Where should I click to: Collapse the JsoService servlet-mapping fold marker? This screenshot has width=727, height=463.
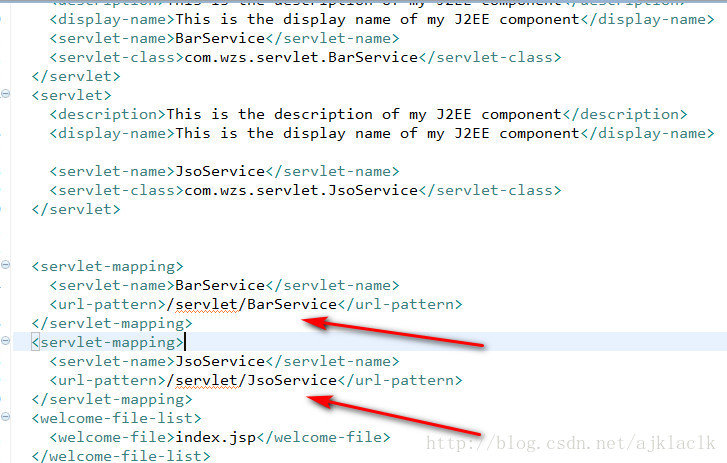tap(5, 341)
